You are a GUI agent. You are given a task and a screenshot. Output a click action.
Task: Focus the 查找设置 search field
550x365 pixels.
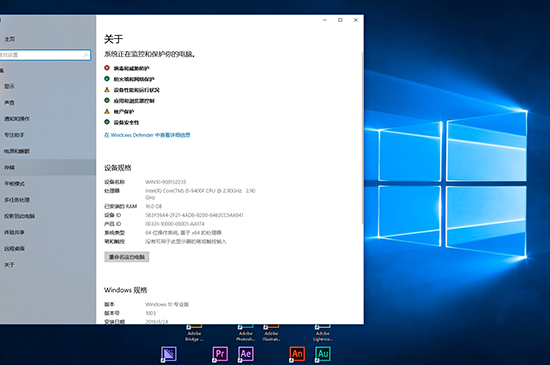point(45,55)
